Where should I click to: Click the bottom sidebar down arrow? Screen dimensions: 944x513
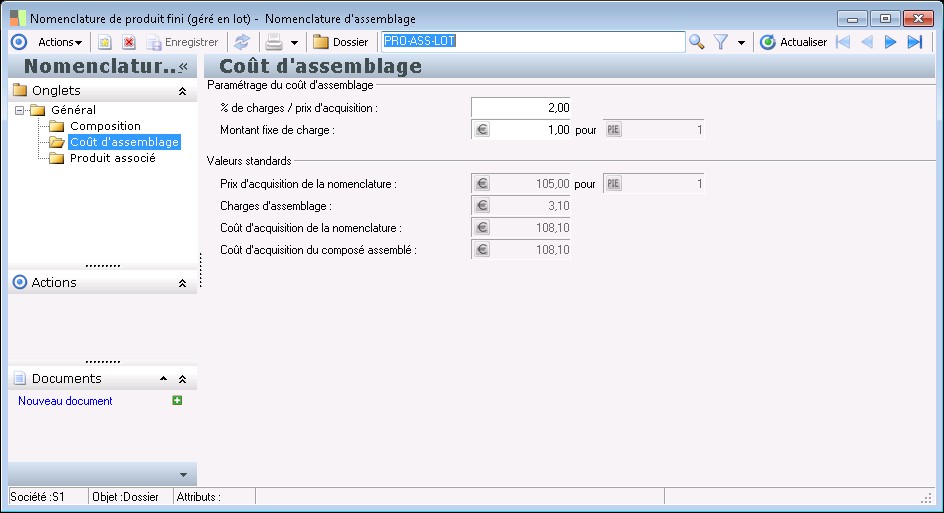[x=184, y=475]
